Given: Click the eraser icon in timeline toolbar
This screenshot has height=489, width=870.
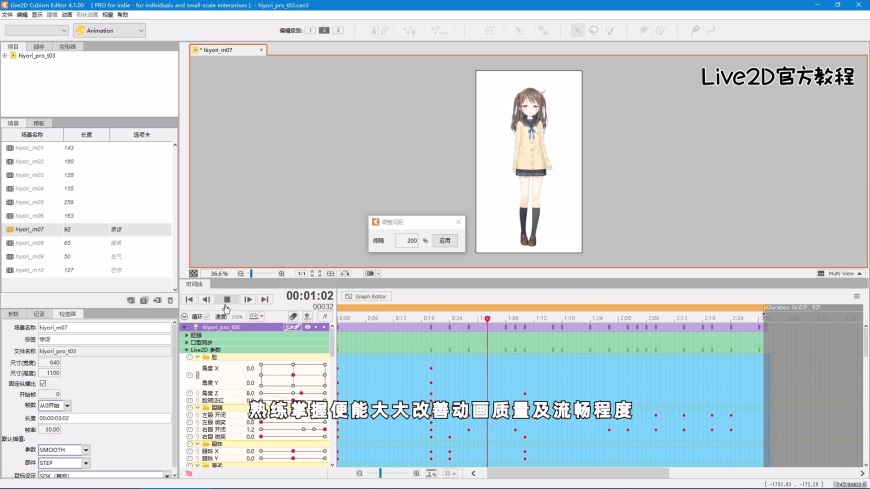Looking at the screenshot, I should [x=293, y=316].
